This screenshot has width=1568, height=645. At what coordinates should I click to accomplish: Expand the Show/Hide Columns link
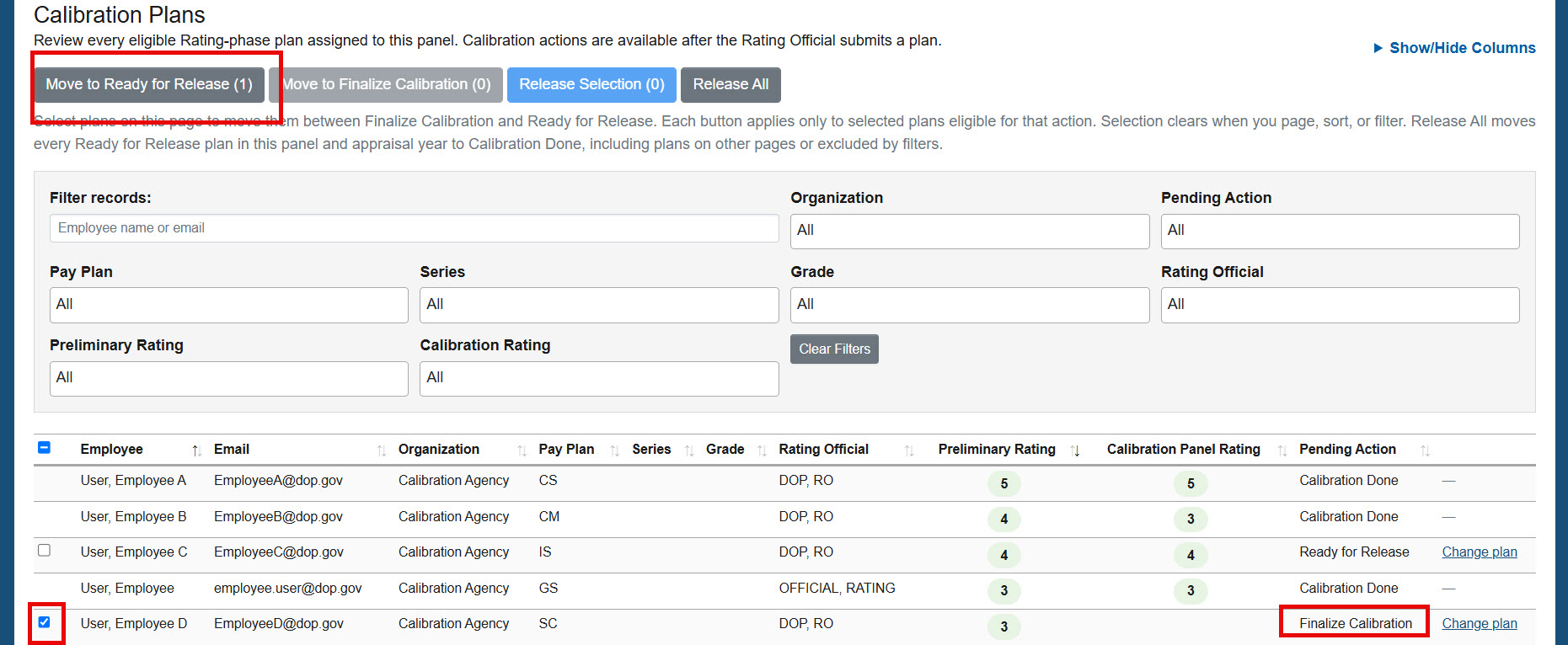1454,48
